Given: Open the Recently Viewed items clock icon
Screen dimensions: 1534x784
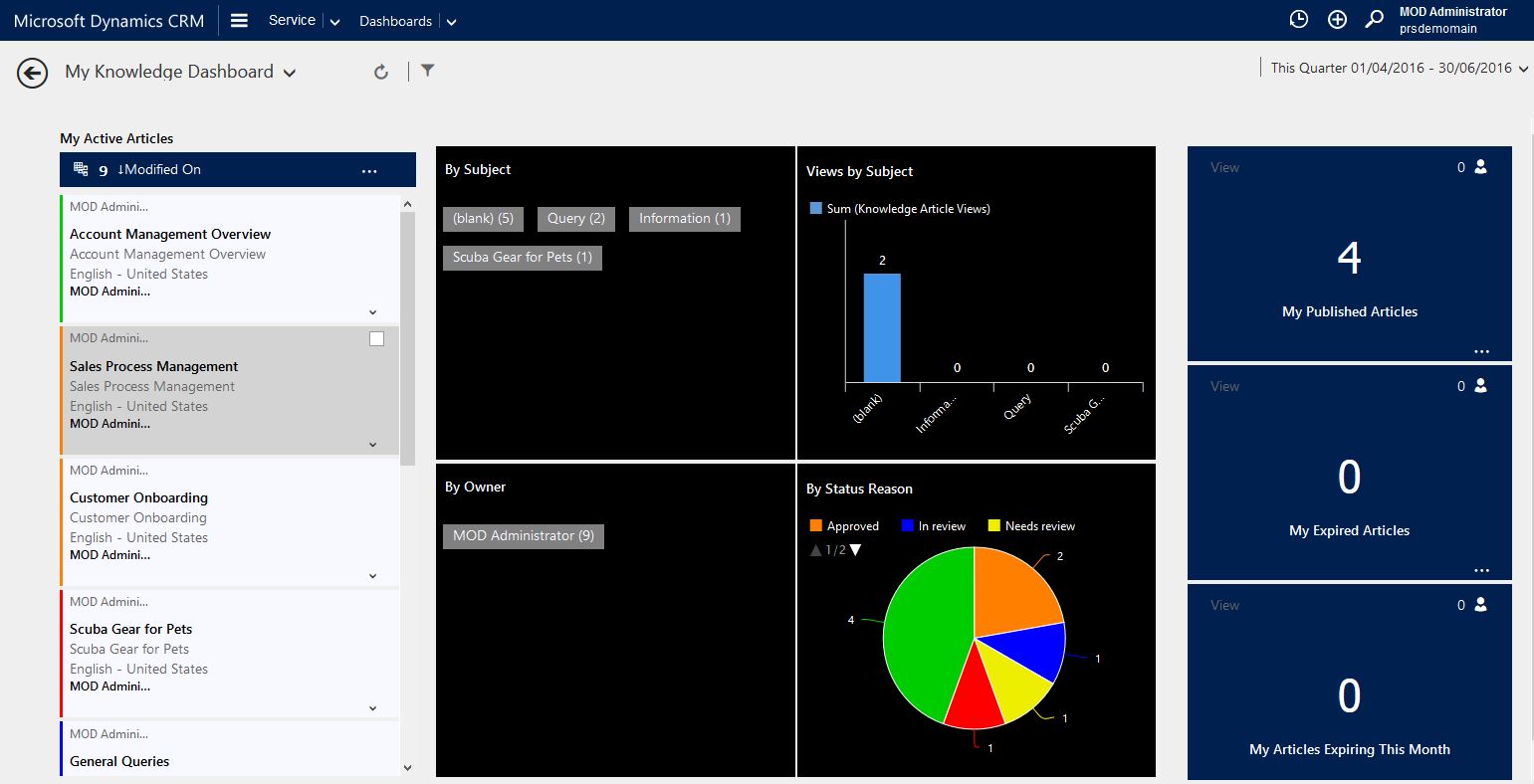Looking at the screenshot, I should click(1298, 19).
